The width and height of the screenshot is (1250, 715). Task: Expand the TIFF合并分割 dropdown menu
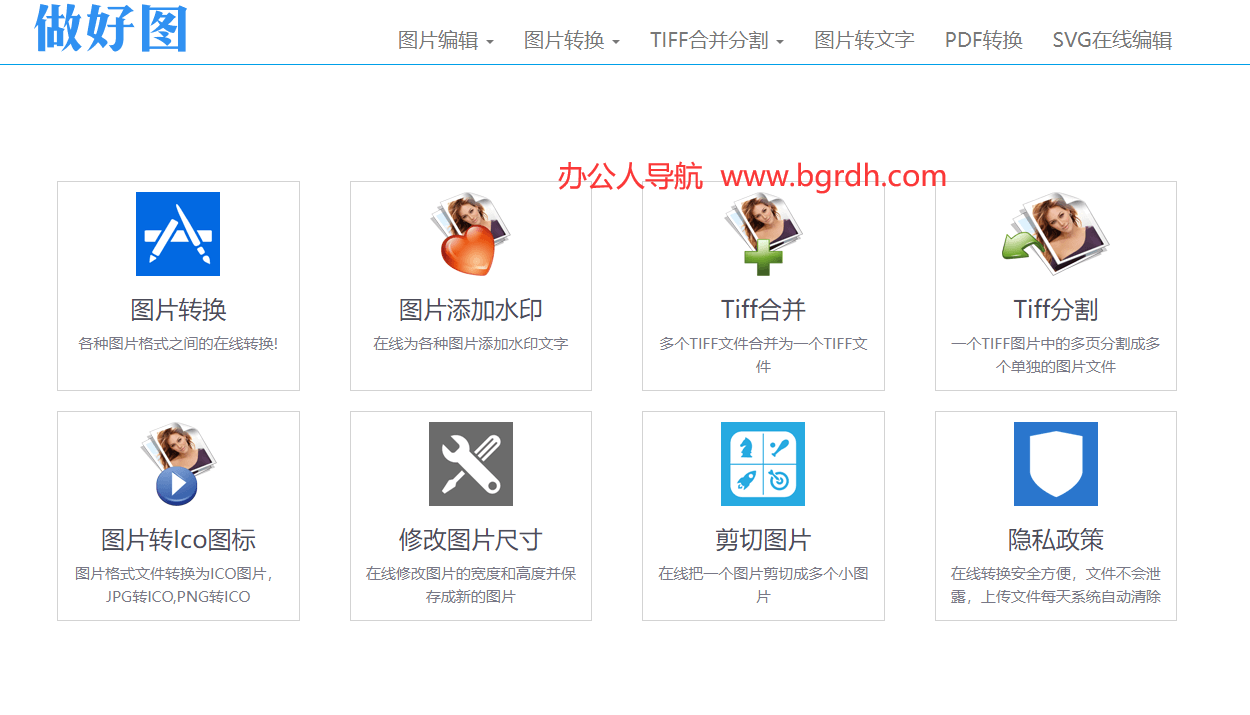click(716, 40)
